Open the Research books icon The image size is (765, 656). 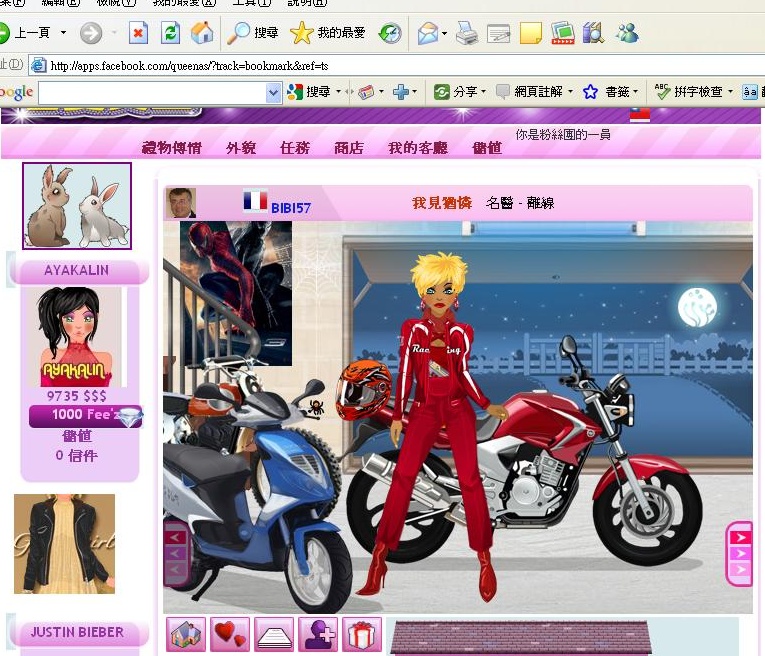tap(593, 33)
